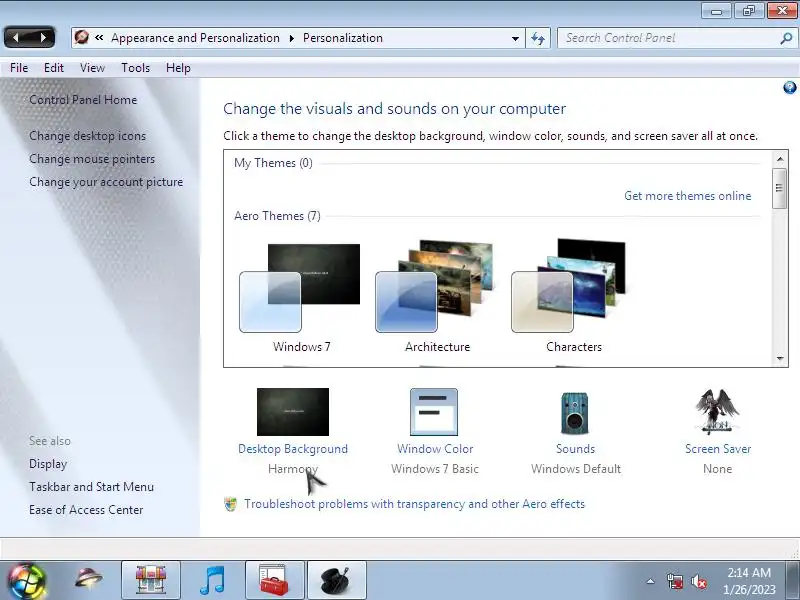Open the File menu
The height and width of the screenshot is (600, 800).
coord(19,68)
